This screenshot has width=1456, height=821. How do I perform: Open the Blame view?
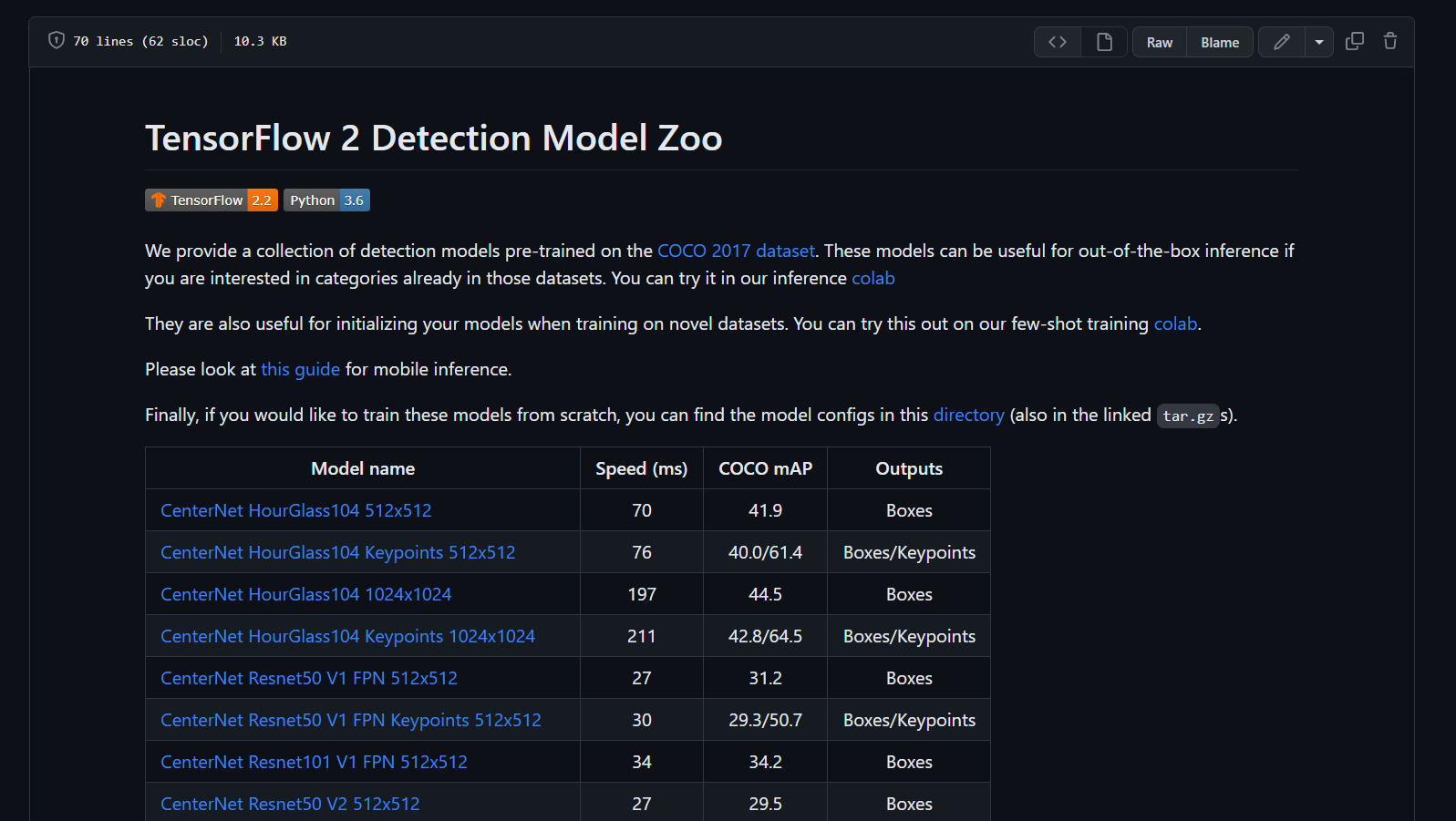click(x=1220, y=42)
